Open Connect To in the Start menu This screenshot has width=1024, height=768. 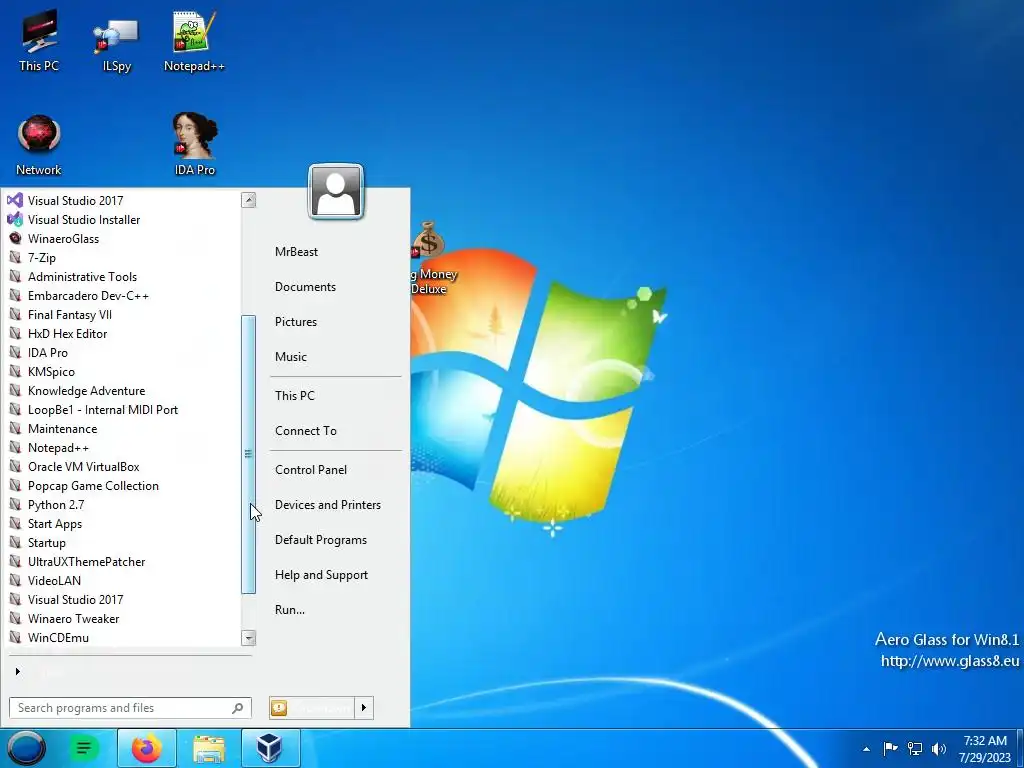(306, 430)
